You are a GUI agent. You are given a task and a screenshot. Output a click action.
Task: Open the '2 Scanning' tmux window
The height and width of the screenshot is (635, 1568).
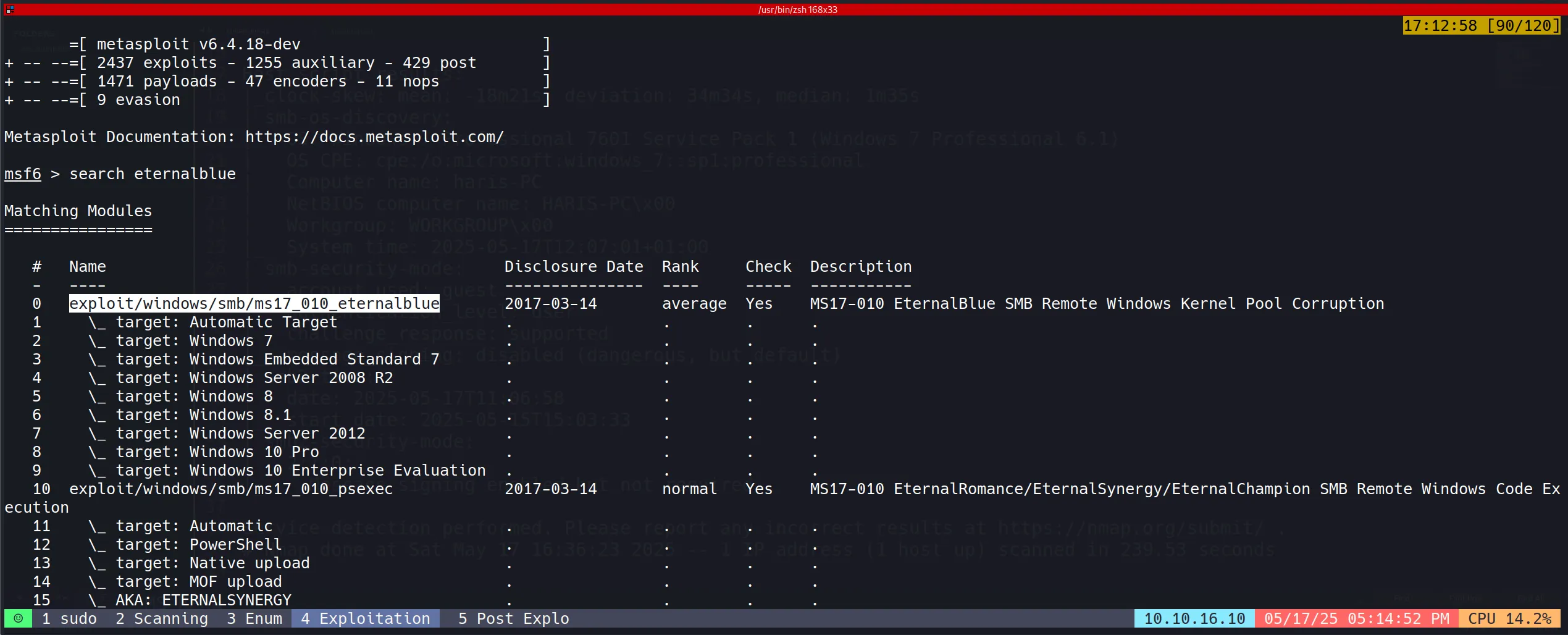(x=162, y=618)
